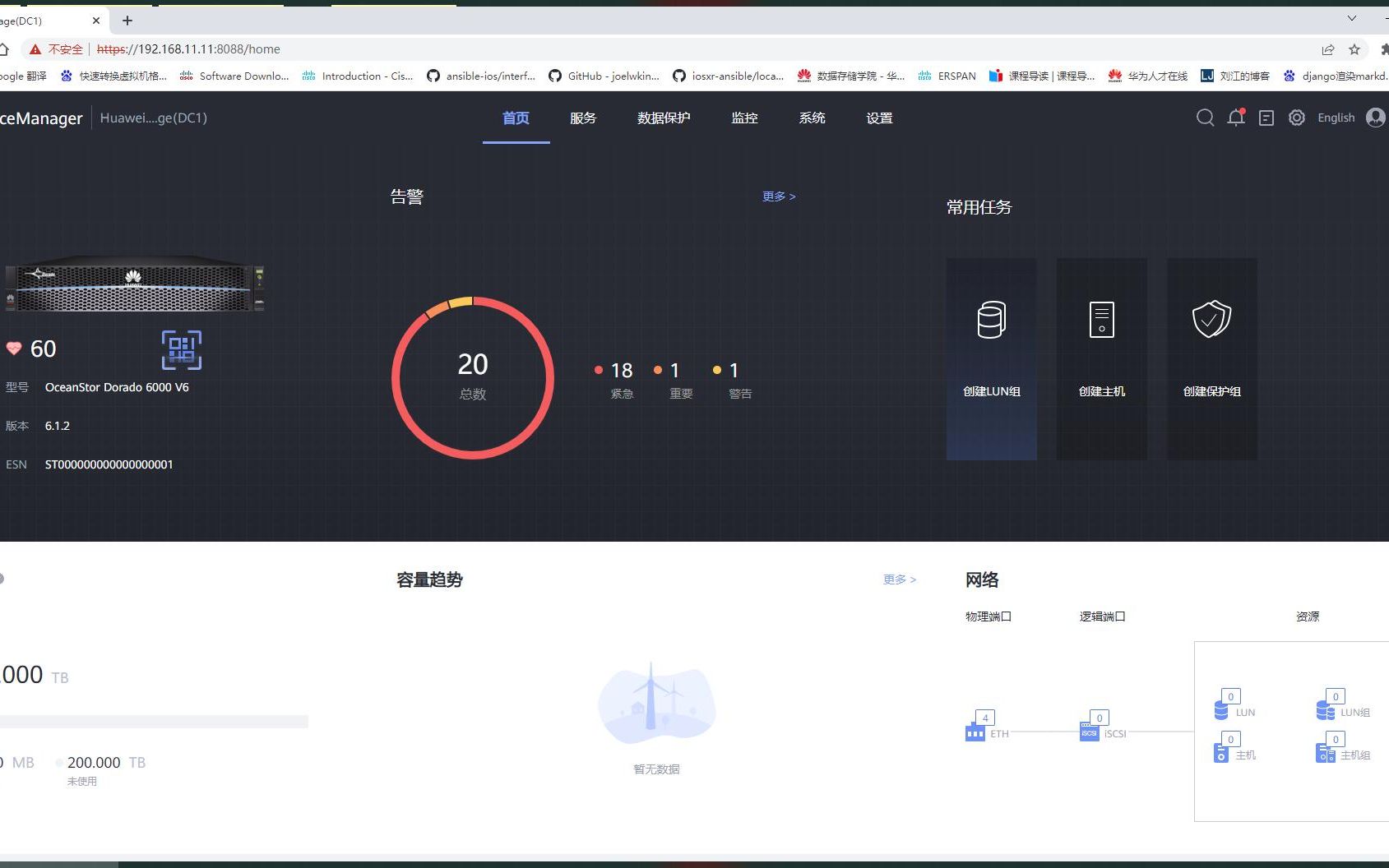Click the Huawei....ge(DC1) device name
This screenshot has width=1389, height=868.
154,118
